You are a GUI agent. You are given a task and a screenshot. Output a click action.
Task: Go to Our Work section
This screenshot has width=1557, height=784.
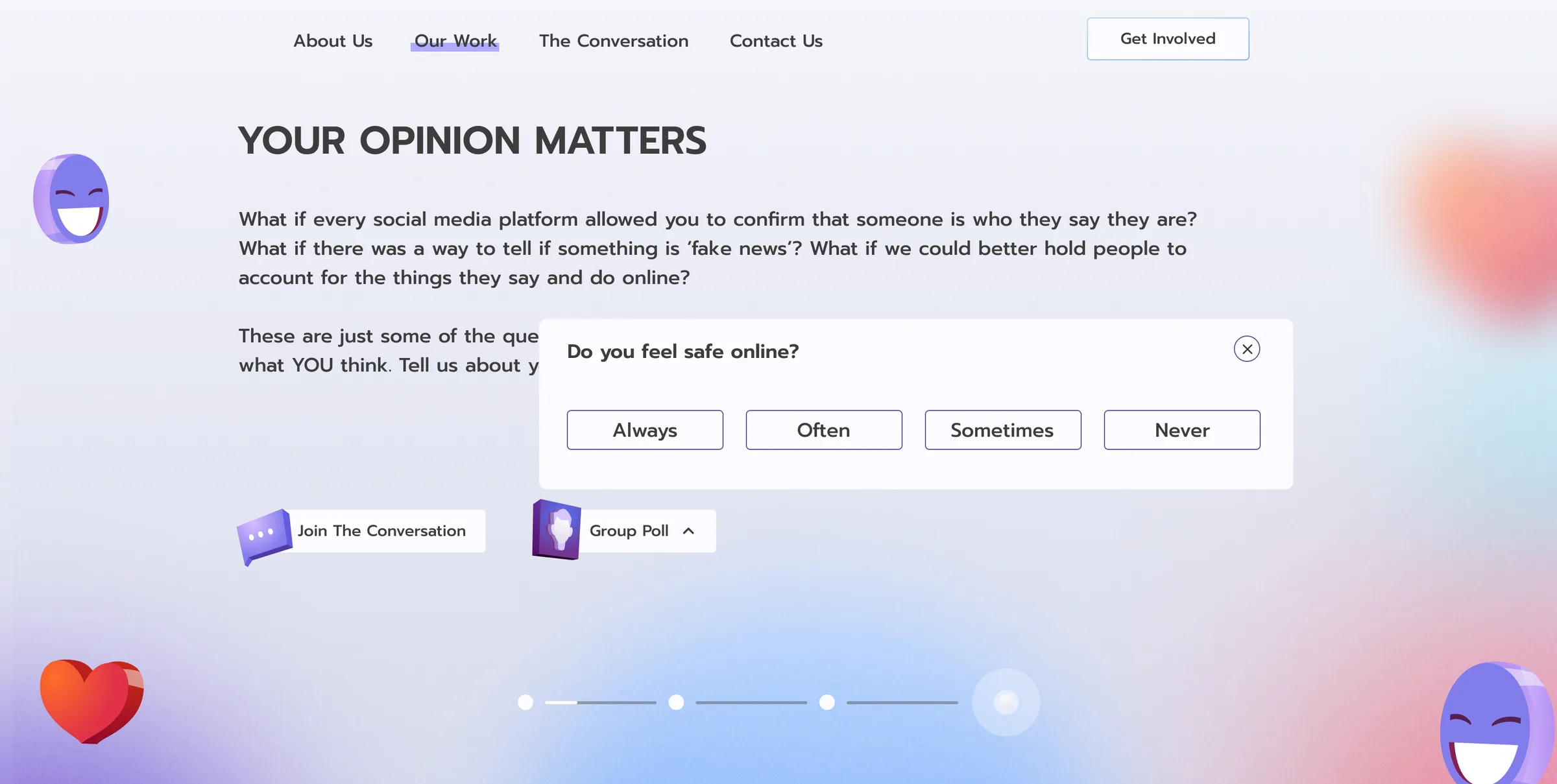455,41
